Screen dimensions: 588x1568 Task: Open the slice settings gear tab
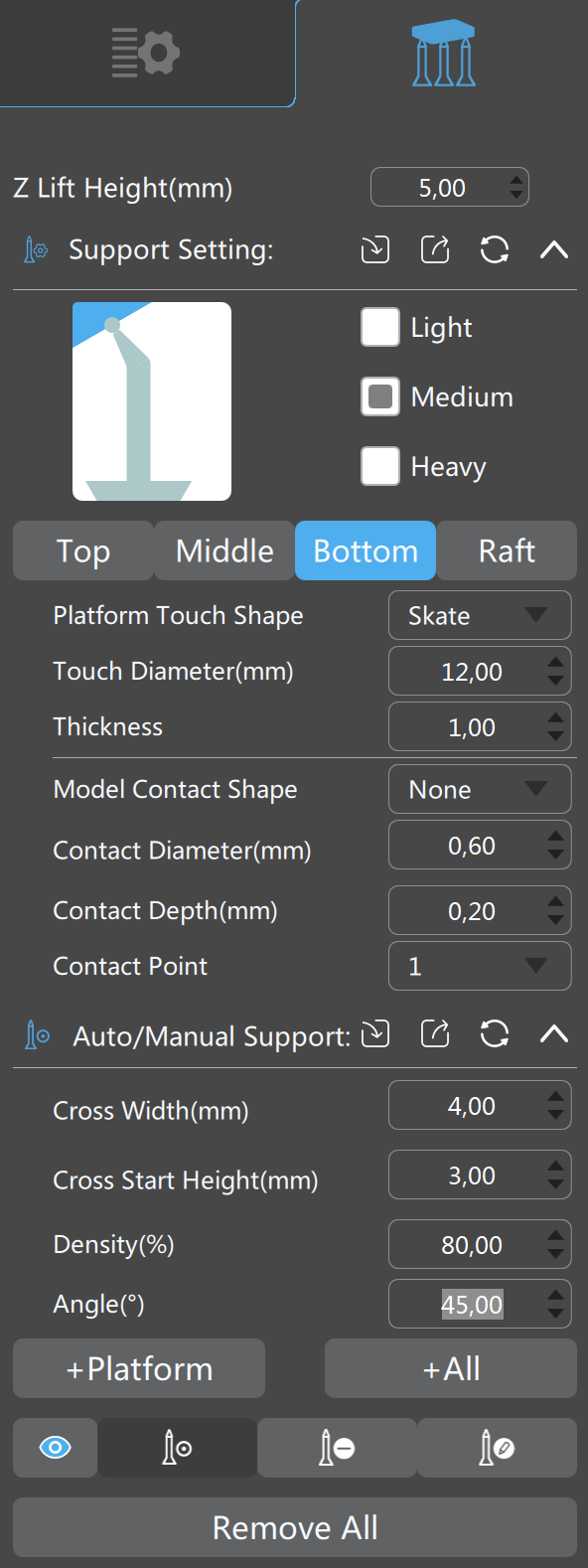point(146,53)
